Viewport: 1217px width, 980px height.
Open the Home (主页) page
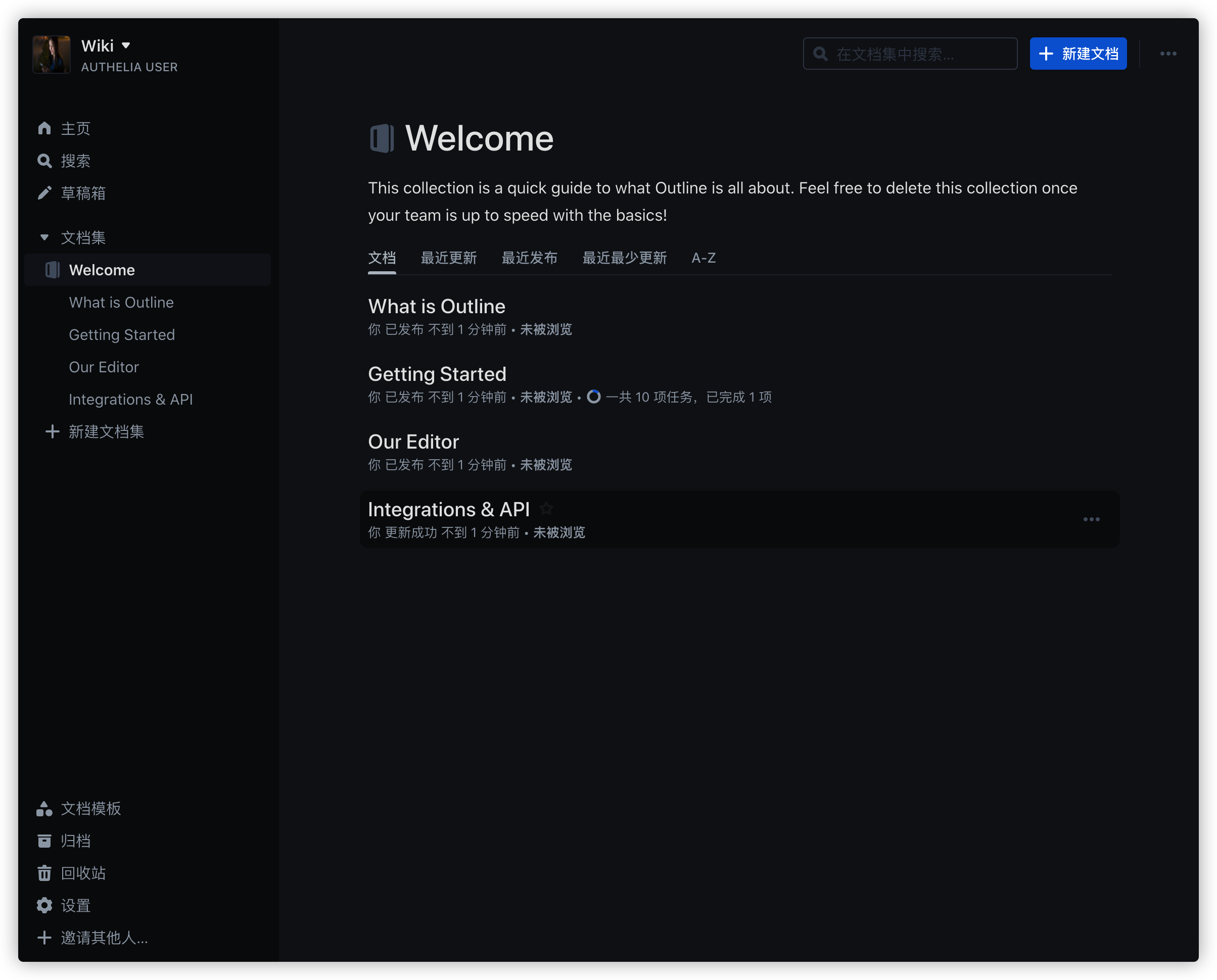74,129
